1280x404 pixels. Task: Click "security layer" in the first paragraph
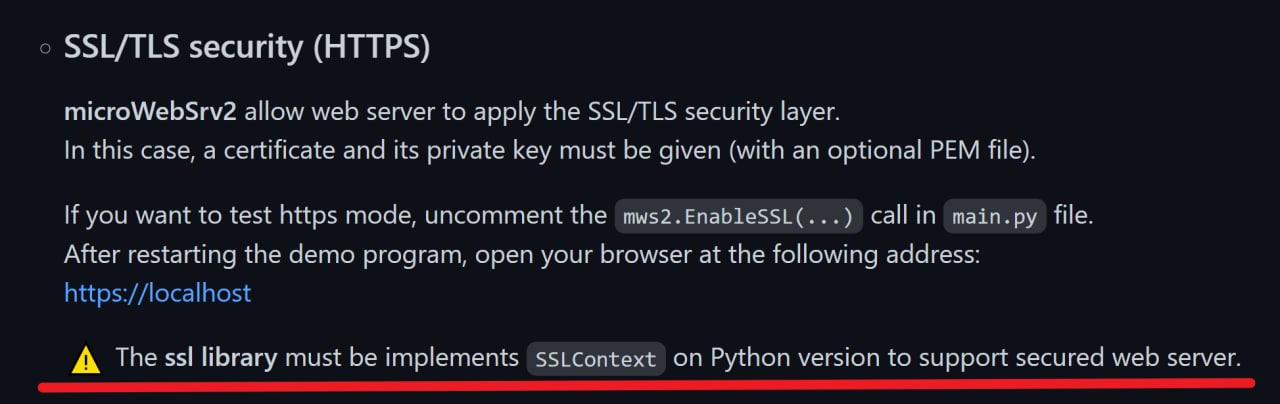pos(768,110)
